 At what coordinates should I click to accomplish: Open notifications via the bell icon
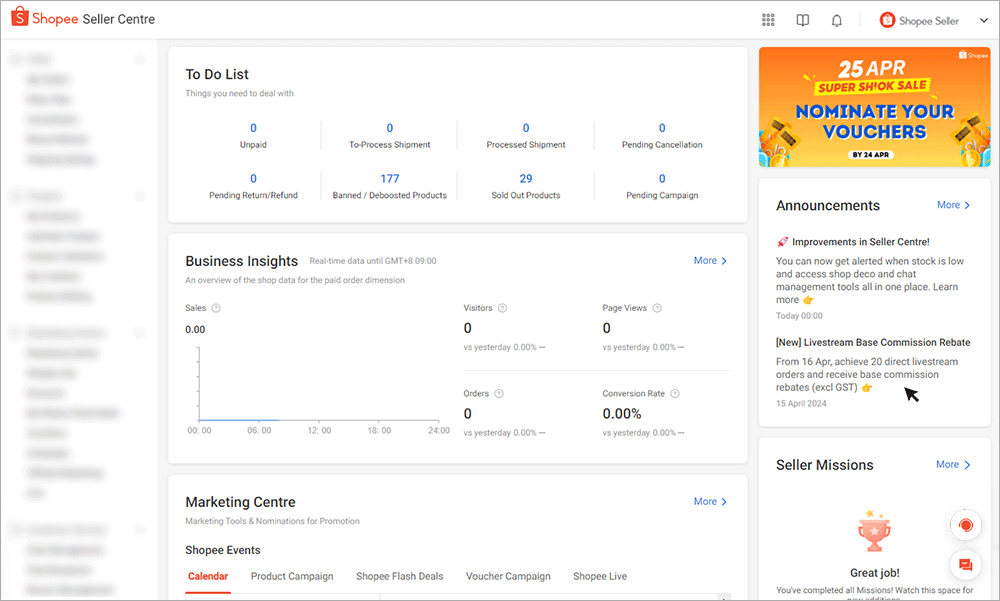(837, 20)
